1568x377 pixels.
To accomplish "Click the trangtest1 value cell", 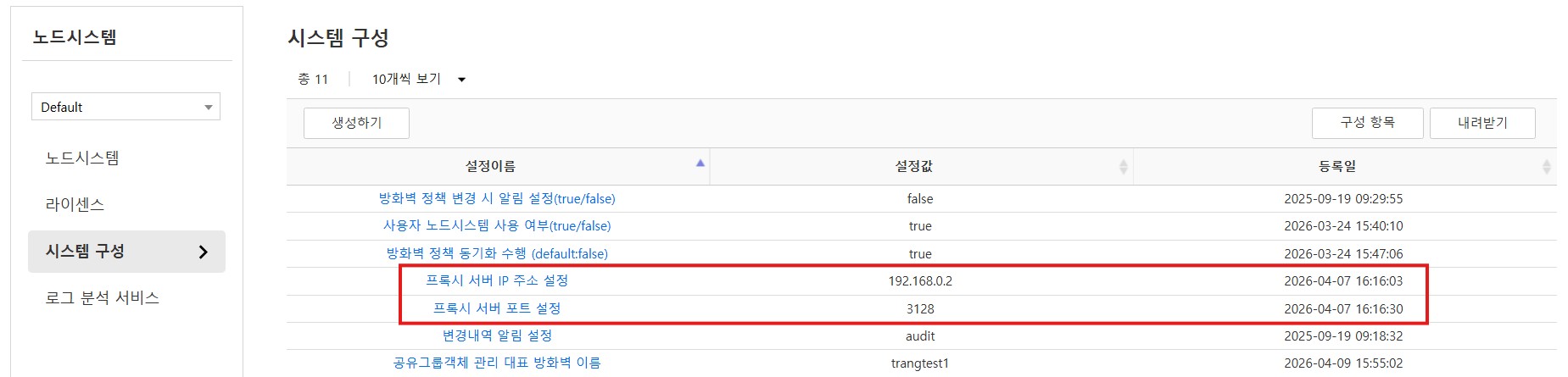I will point(920,363).
